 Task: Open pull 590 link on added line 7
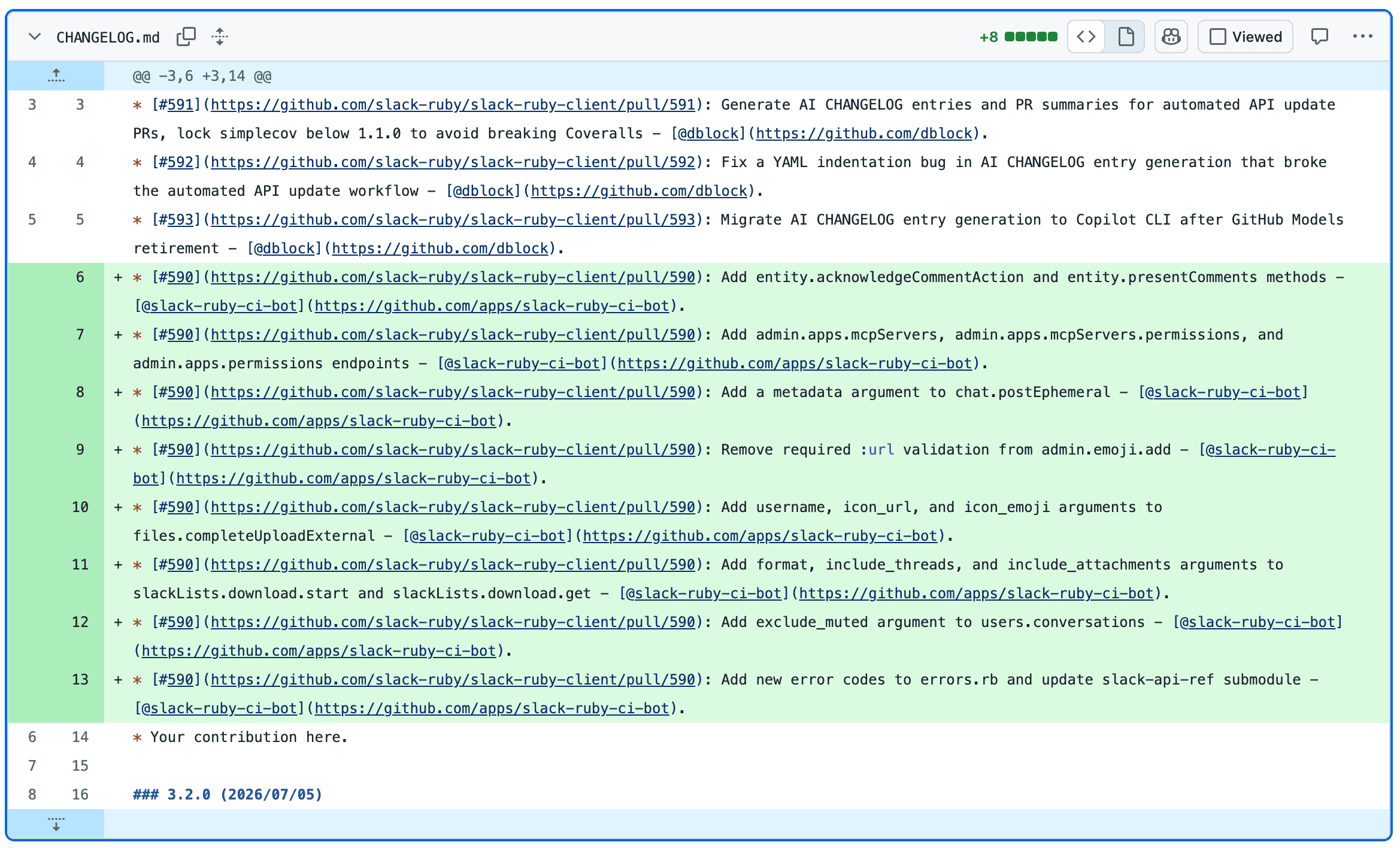pos(453,335)
